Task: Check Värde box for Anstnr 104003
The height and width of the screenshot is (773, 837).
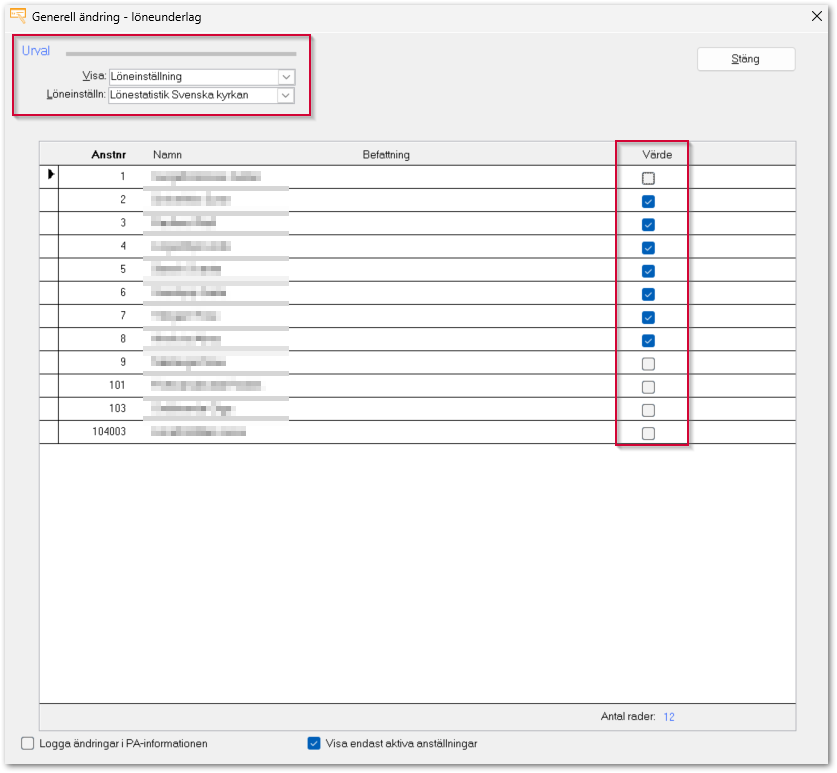Action: pyautogui.click(x=648, y=433)
